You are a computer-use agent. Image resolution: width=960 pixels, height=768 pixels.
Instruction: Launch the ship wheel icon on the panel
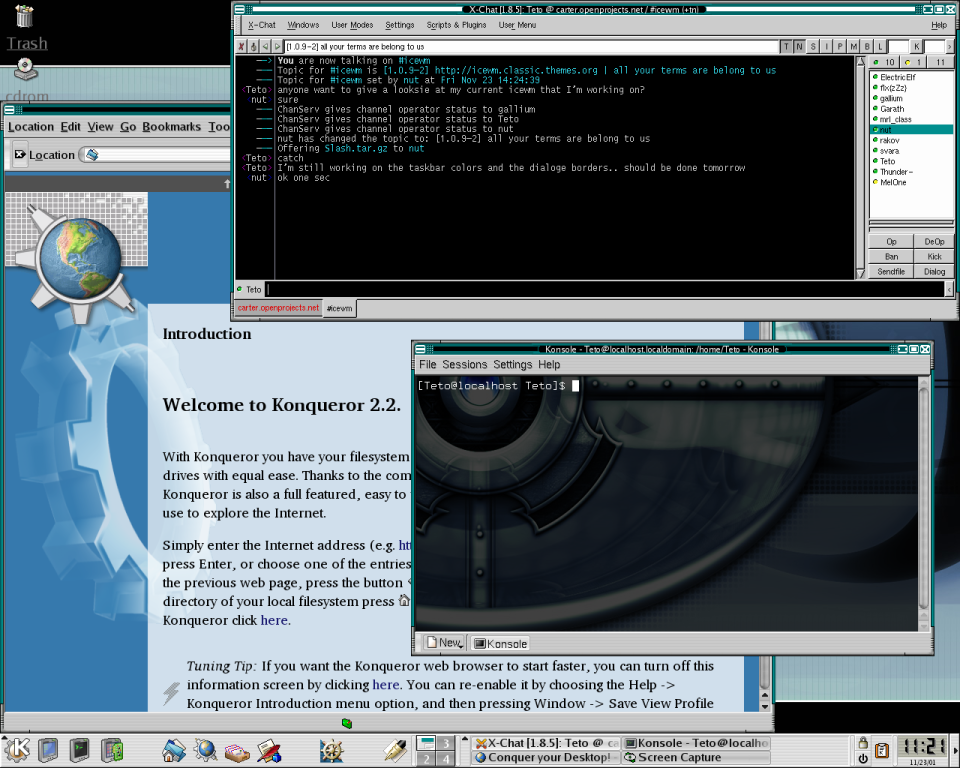point(331,751)
